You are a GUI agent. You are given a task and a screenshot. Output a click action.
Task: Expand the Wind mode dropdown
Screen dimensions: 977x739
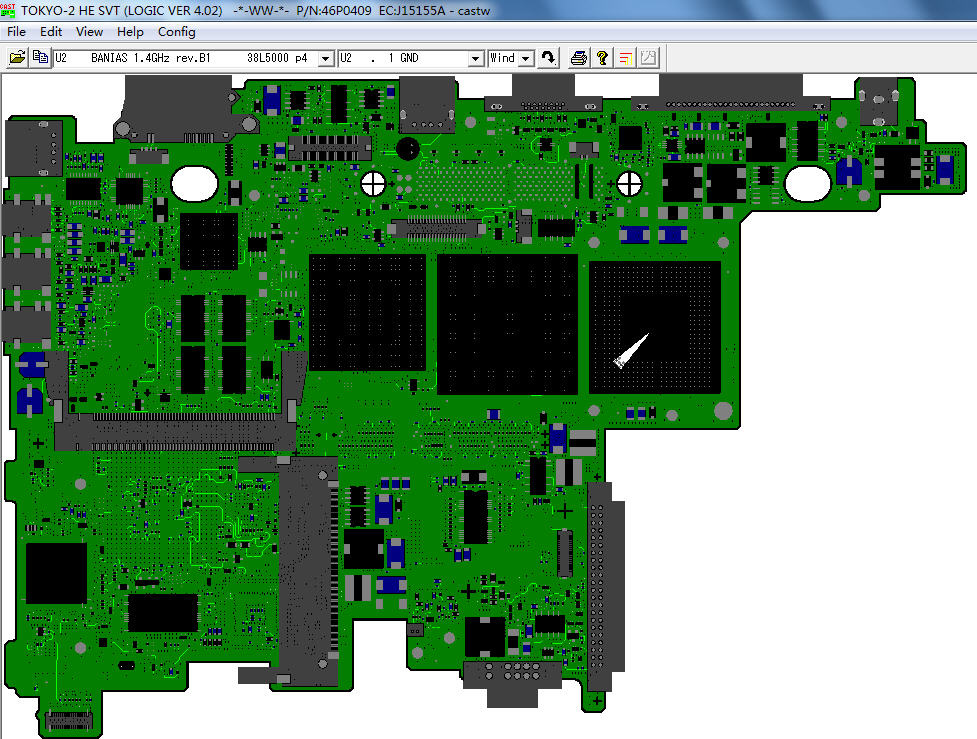(x=526, y=59)
